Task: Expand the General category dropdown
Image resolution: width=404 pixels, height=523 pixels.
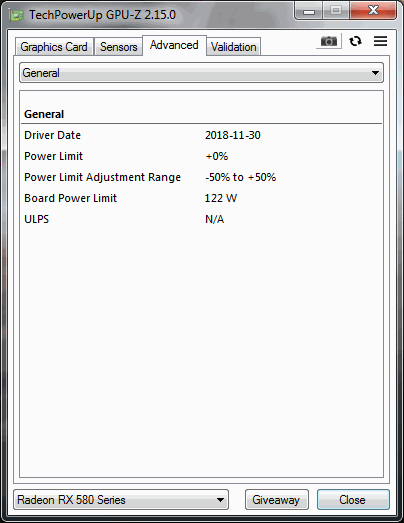Action: pyautogui.click(x=201, y=73)
